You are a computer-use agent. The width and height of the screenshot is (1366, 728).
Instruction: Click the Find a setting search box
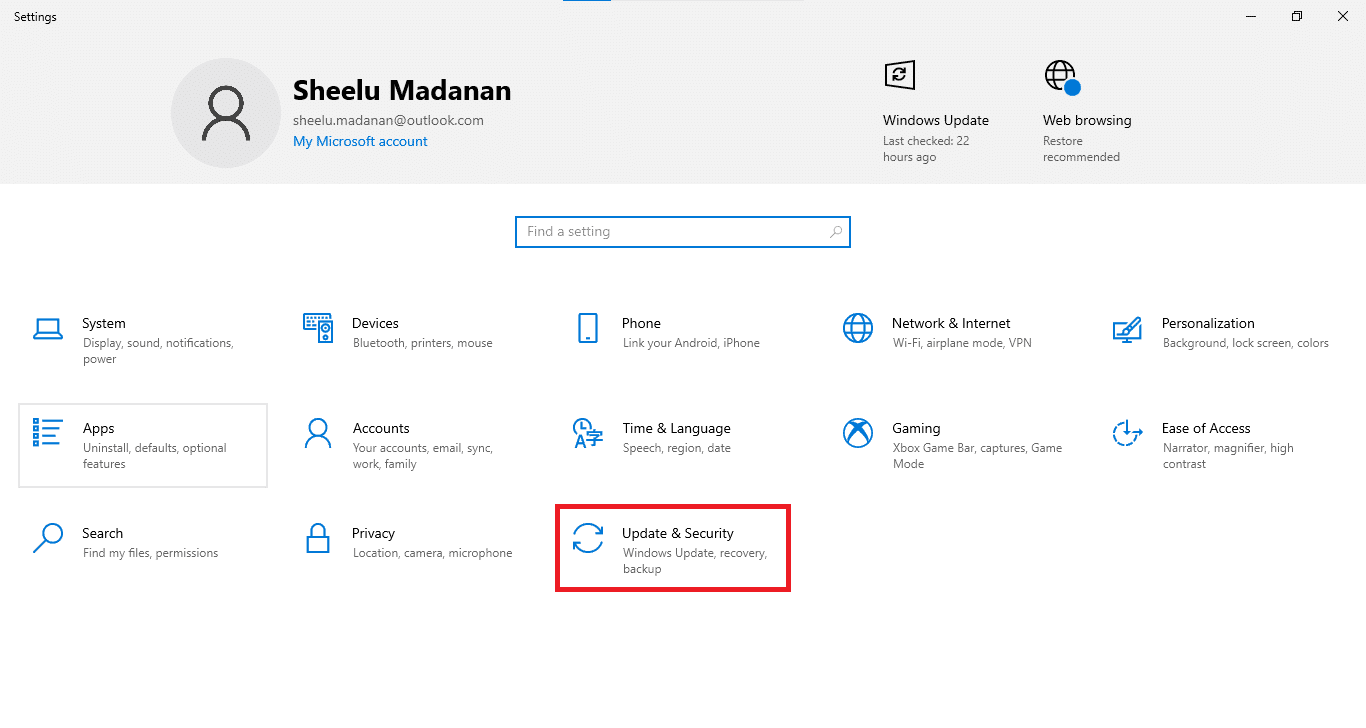click(660, 231)
